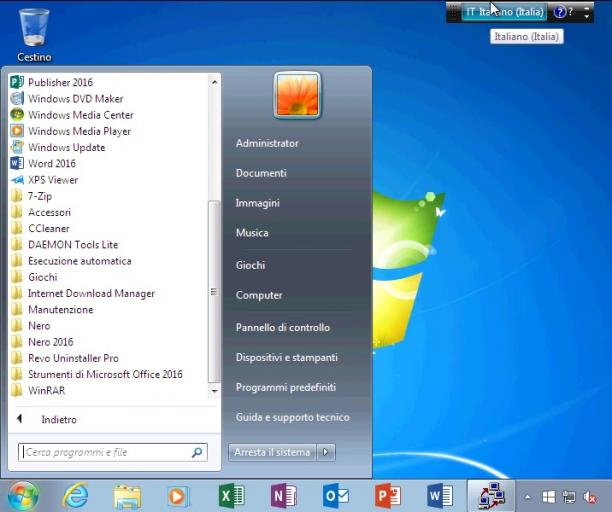The height and width of the screenshot is (512, 612).
Task: Click IT Italiano (Italia) language bar button
Action: pyautogui.click(x=505, y=12)
